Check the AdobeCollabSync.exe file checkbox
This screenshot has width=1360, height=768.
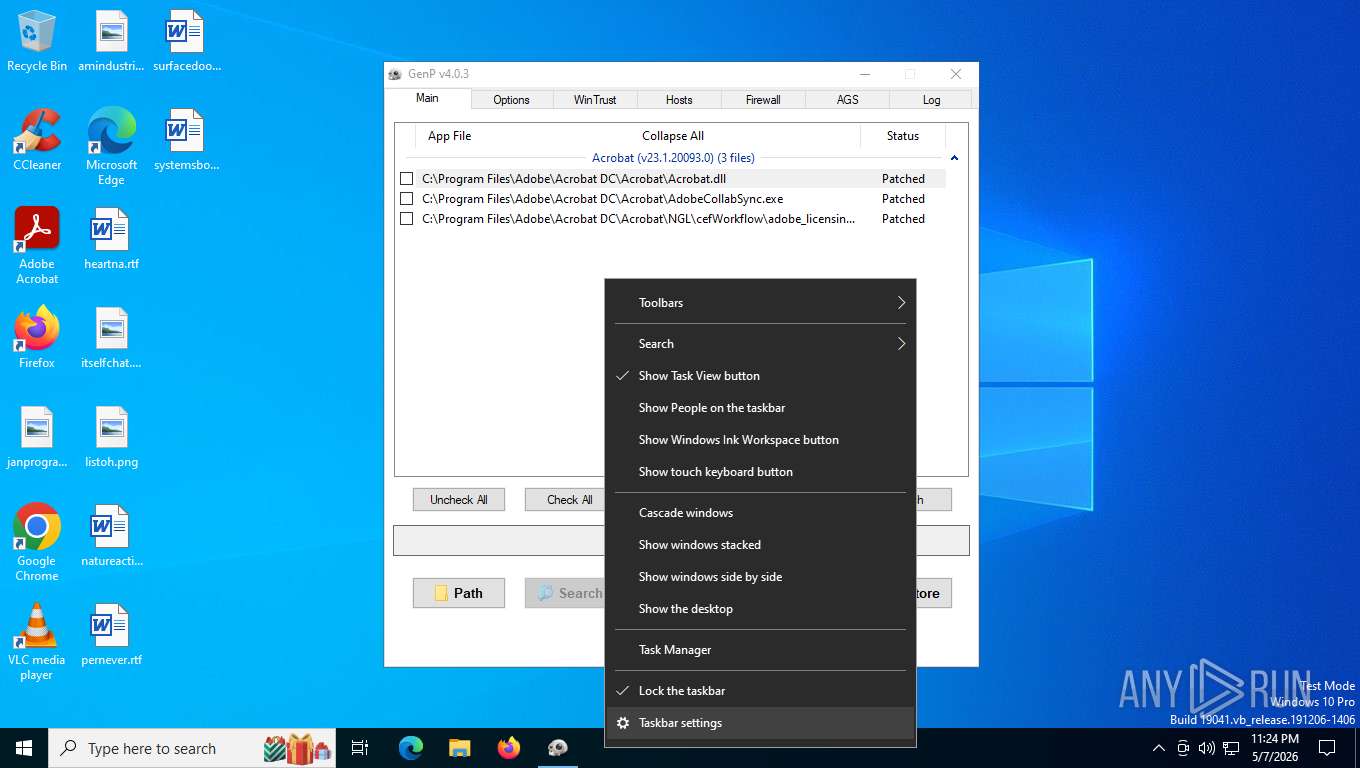(406, 199)
